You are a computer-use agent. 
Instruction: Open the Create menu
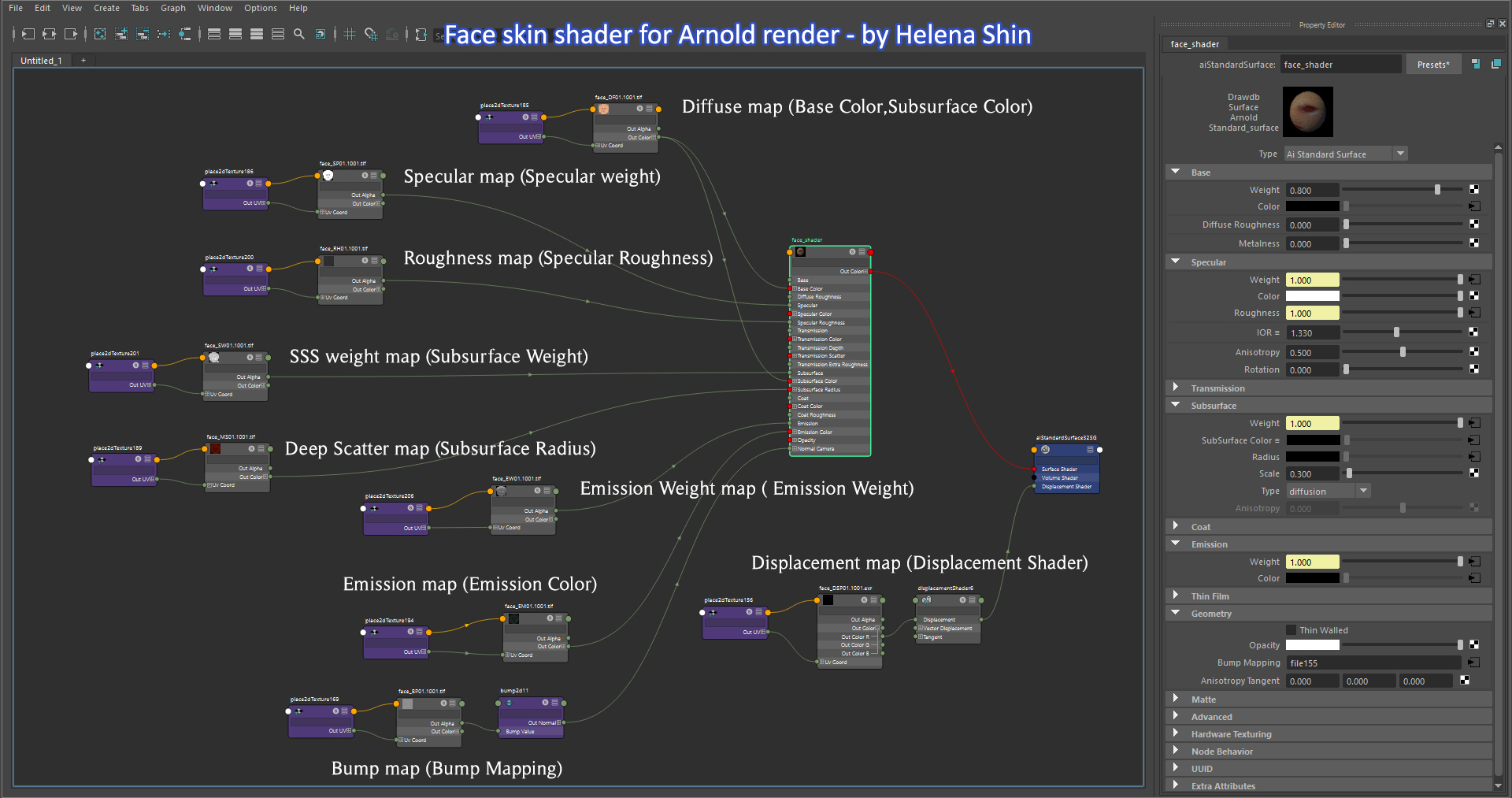pyautogui.click(x=106, y=8)
